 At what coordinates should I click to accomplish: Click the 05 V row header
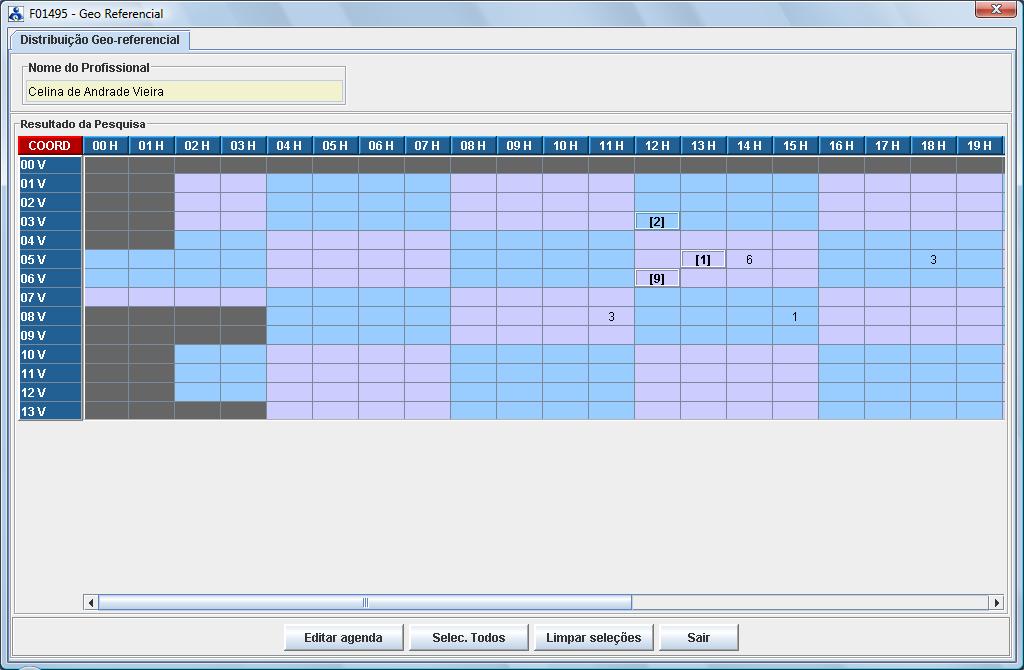tap(50, 259)
